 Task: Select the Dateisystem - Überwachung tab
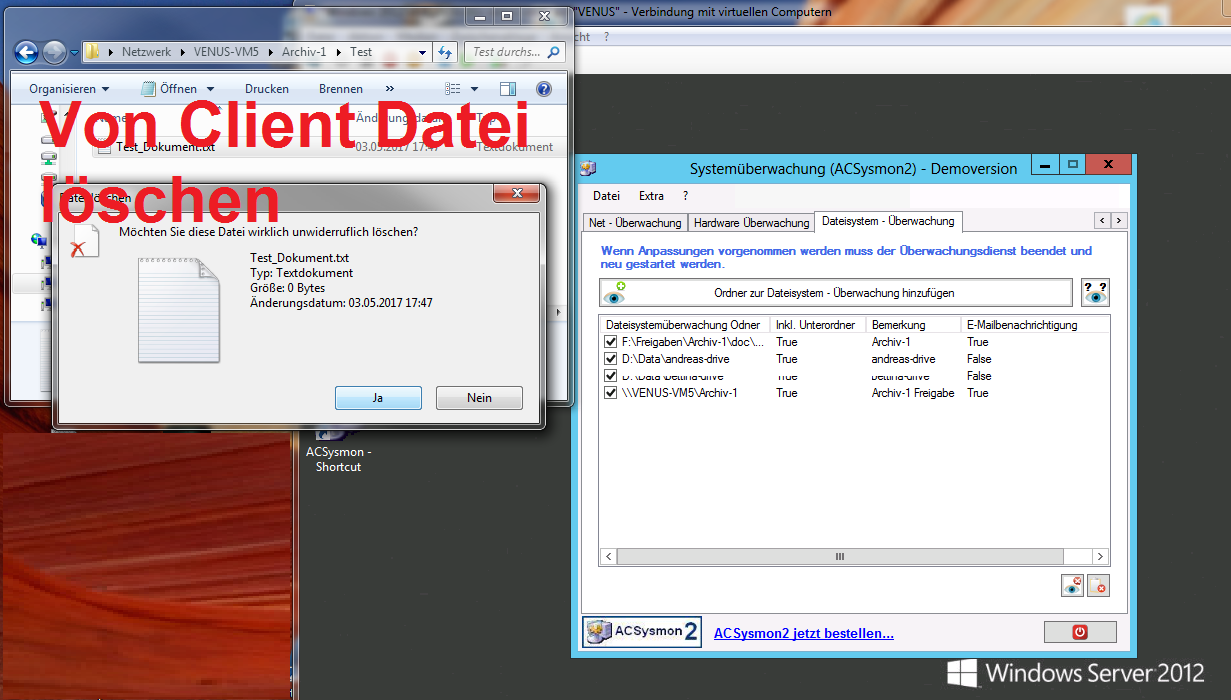(x=888, y=221)
